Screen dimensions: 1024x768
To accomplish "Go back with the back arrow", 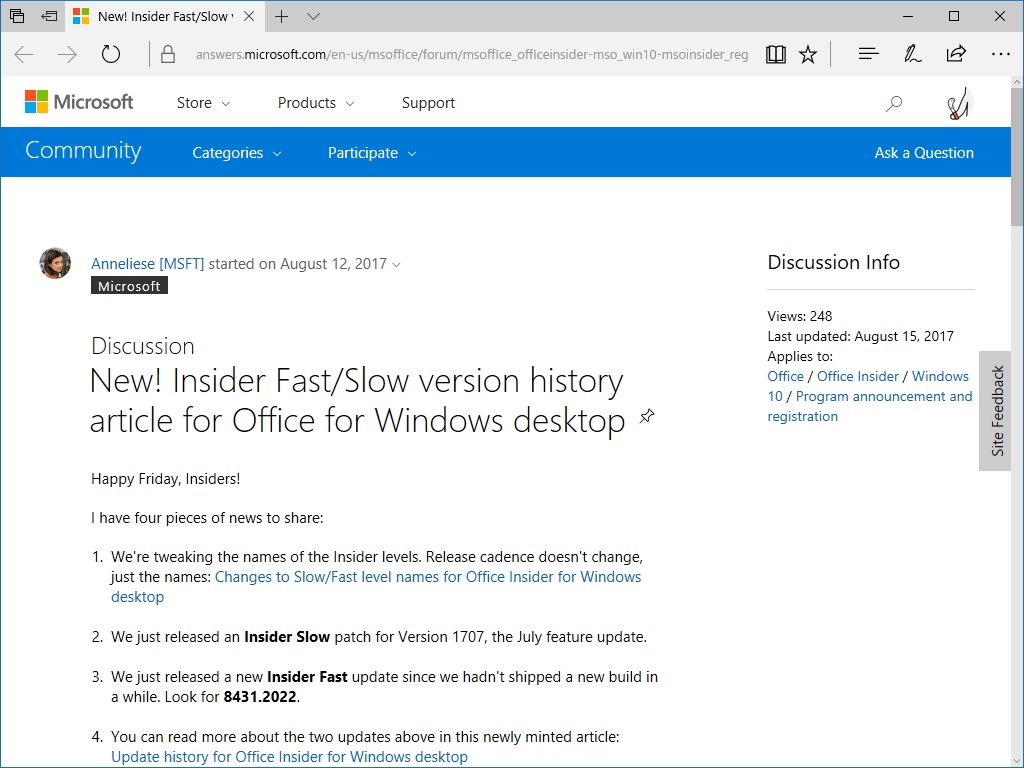I will pyautogui.click(x=24, y=54).
